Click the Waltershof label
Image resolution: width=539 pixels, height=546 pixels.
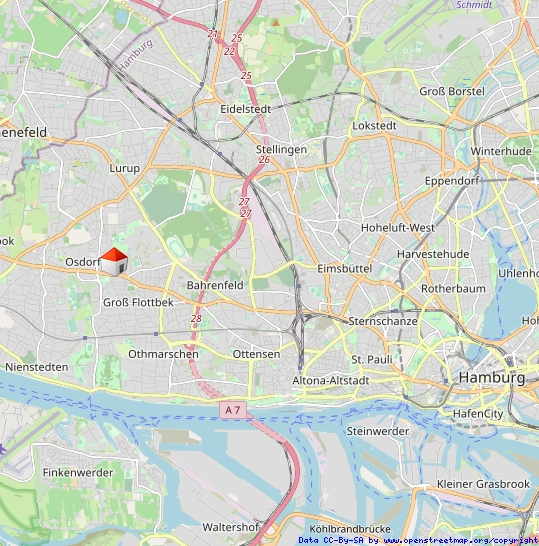coord(231,527)
